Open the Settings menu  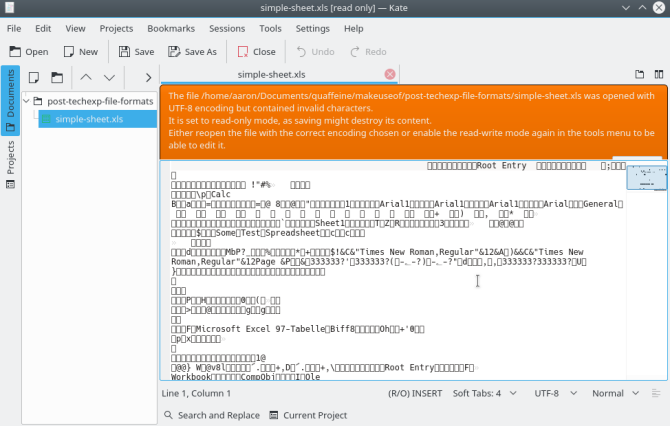click(x=312, y=29)
